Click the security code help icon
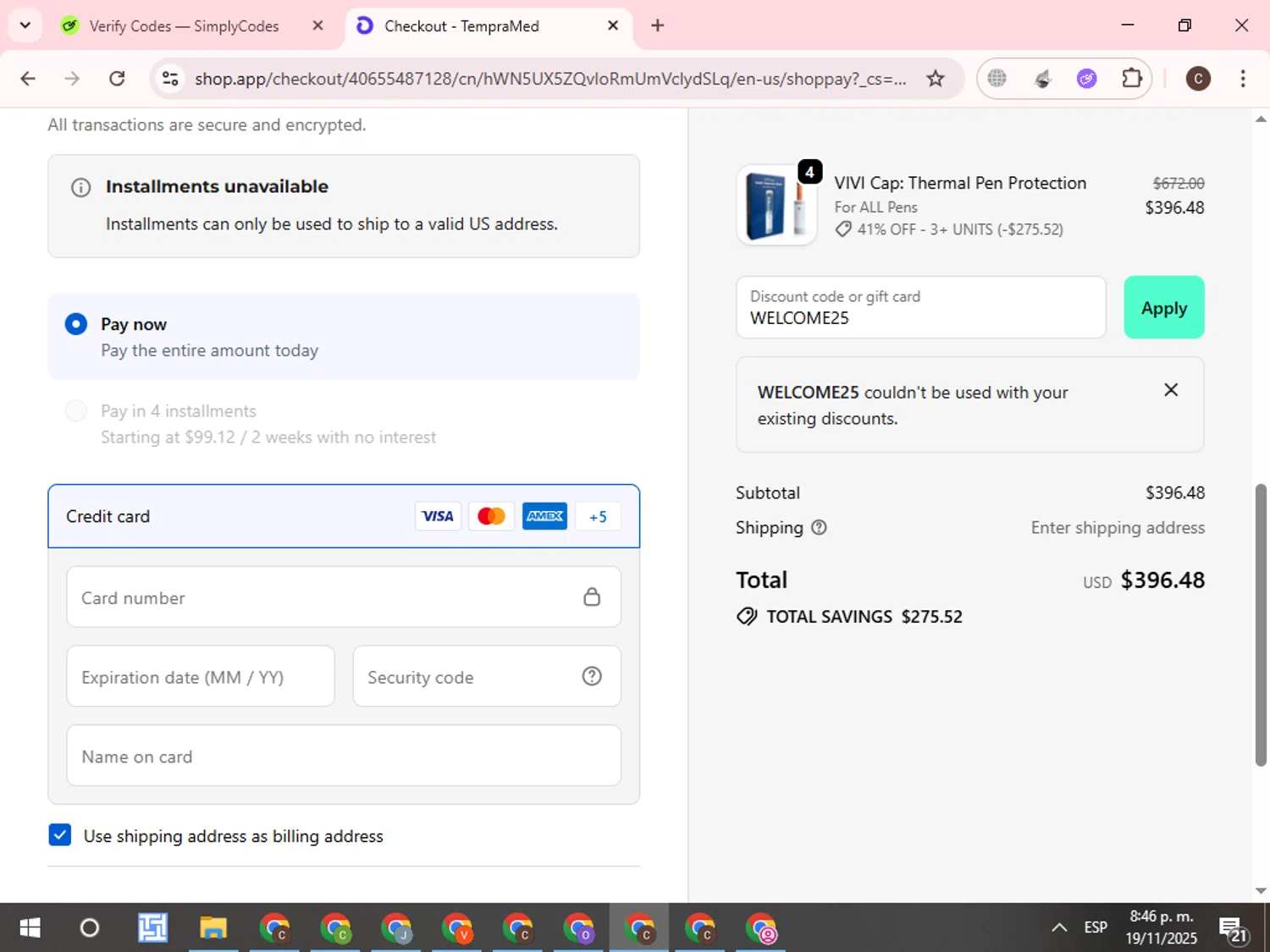 [592, 676]
